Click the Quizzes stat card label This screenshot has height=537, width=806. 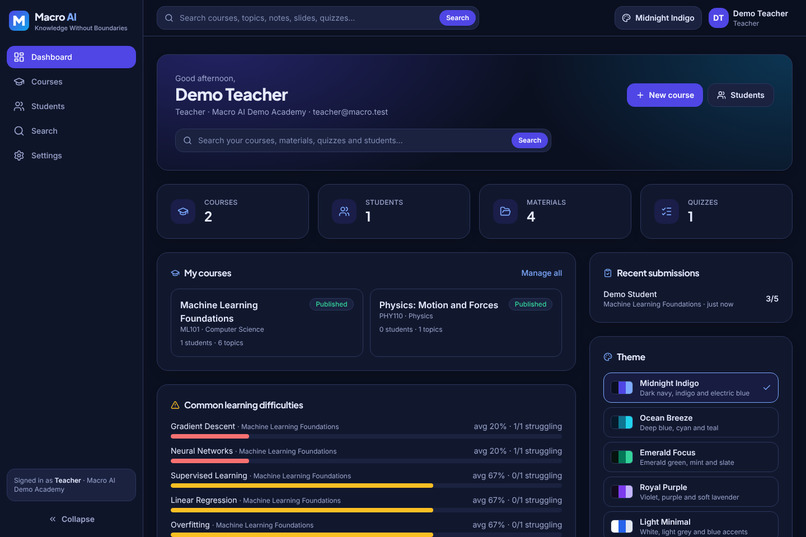pyautogui.click(x=703, y=202)
